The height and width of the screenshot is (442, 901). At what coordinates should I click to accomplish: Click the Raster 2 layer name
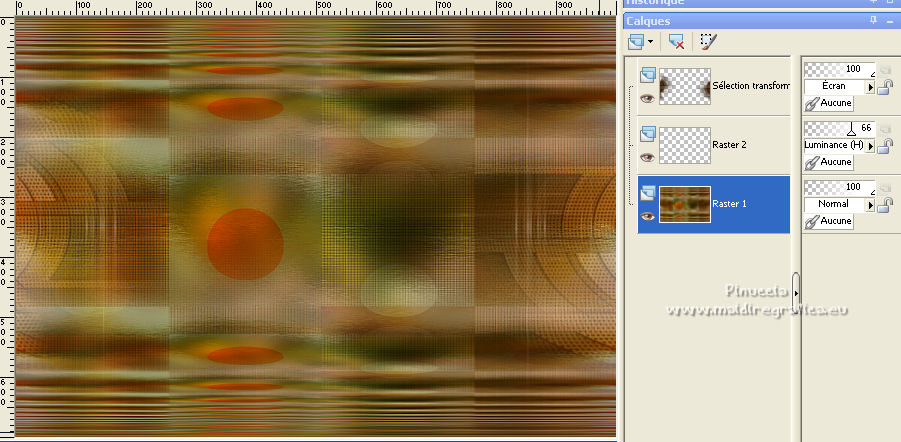tap(729, 145)
